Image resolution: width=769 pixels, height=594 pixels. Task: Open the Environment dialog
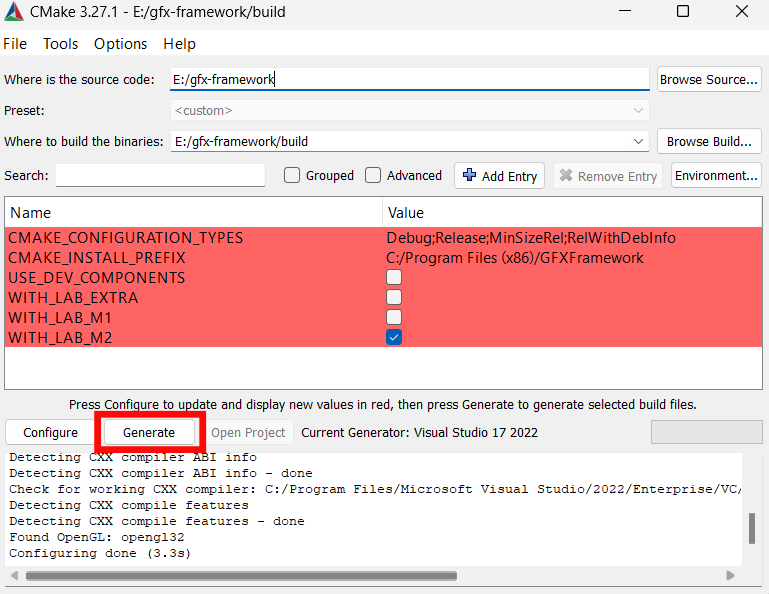coord(716,175)
